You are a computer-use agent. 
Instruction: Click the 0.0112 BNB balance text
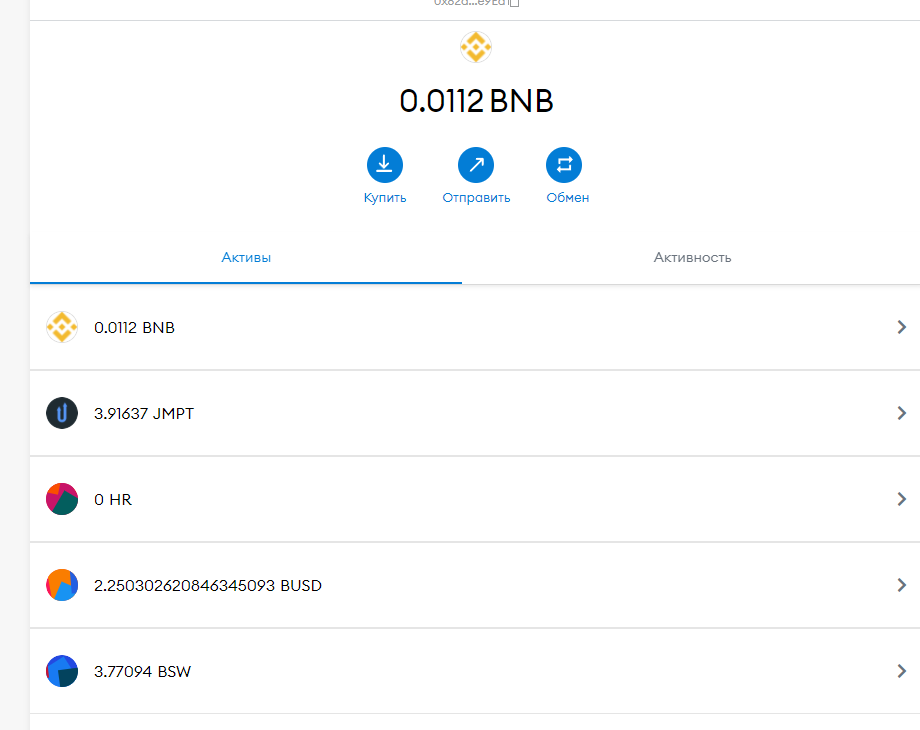coord(476,100)
